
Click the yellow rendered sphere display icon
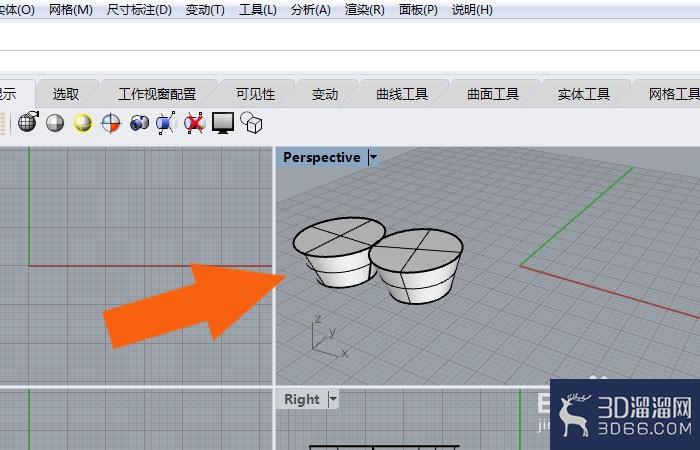(x=82, y=123)
